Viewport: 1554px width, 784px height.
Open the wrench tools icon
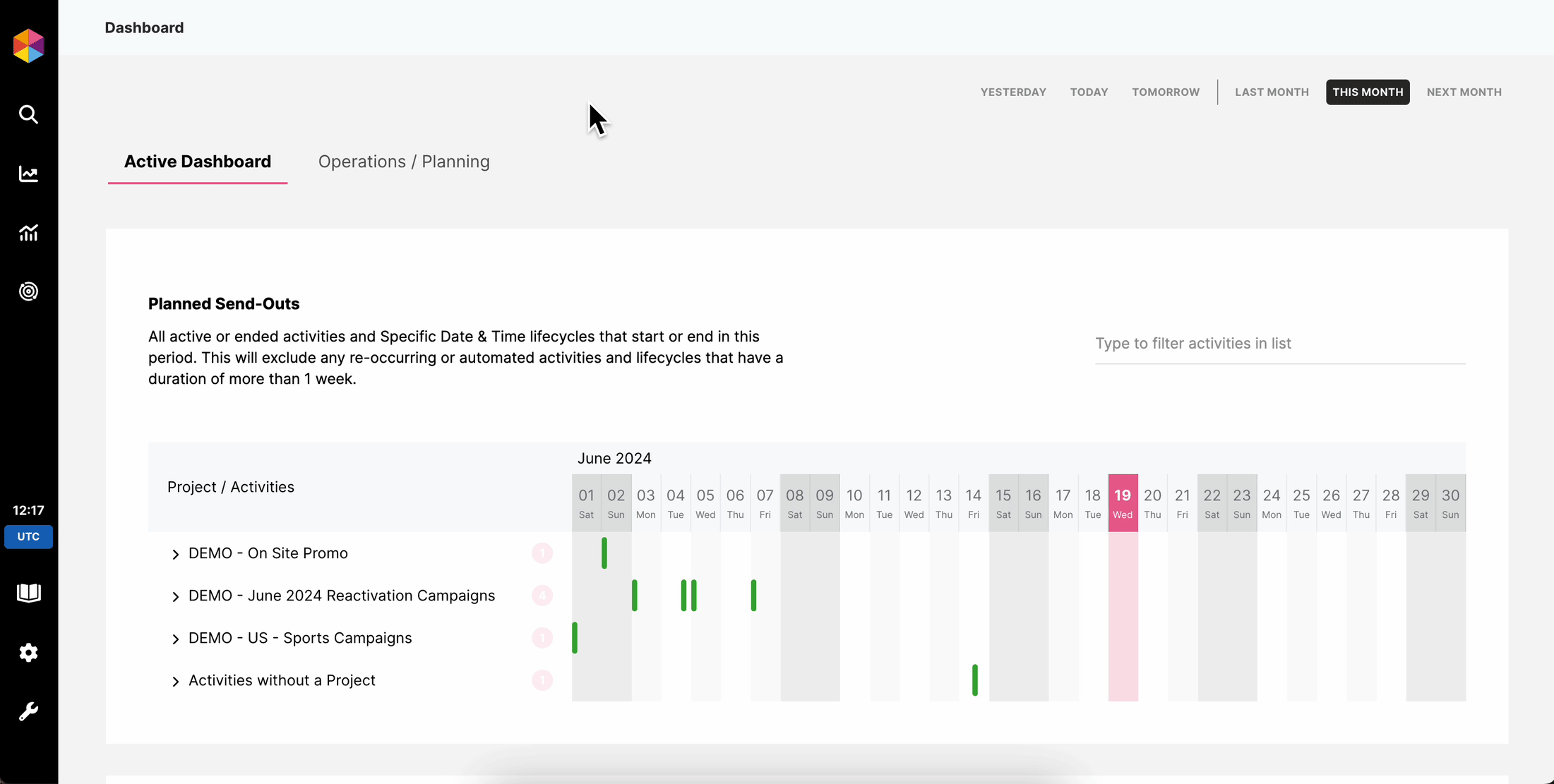click(28, 711)
